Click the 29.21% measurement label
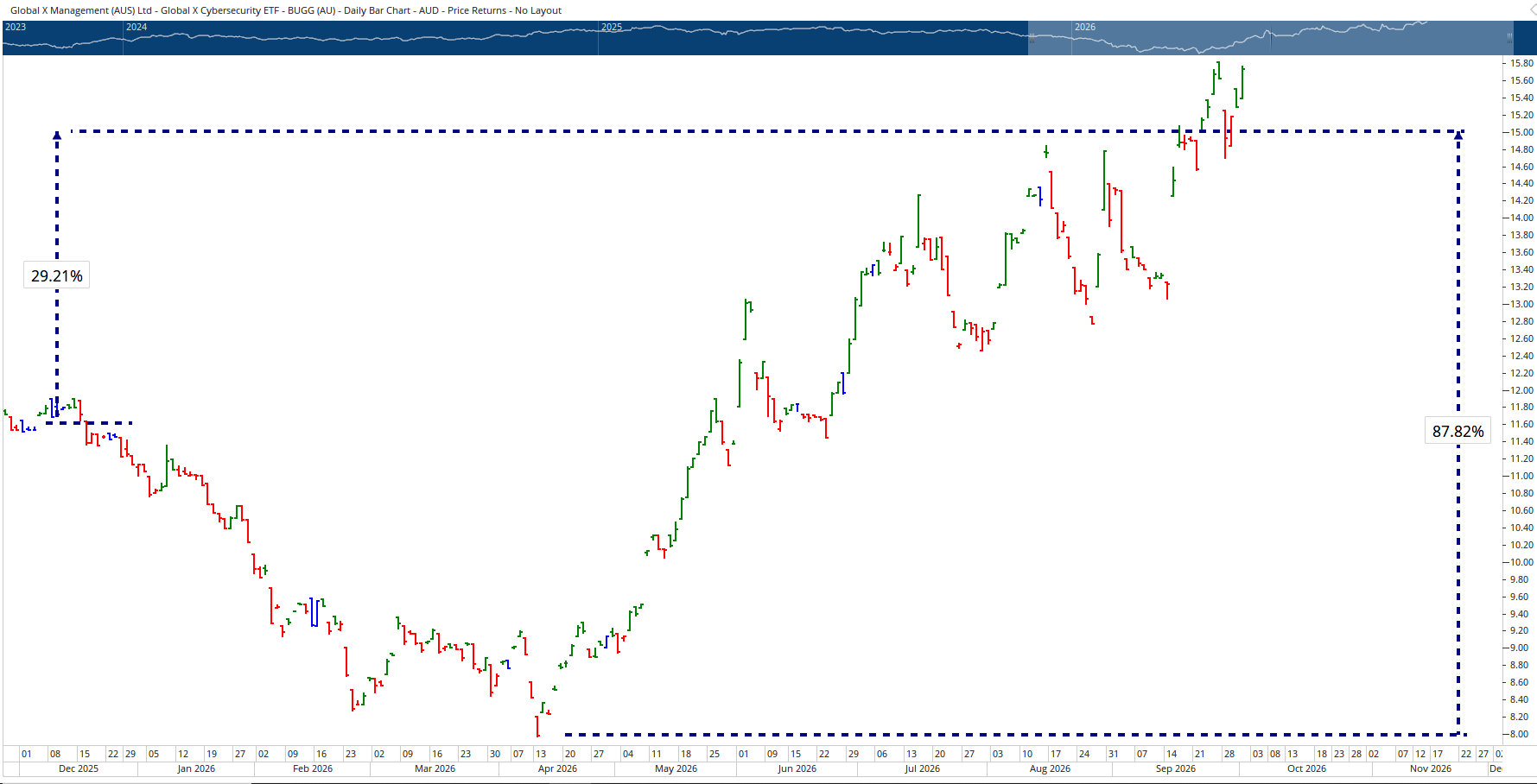1537x784 pixels. pos(57,276)
